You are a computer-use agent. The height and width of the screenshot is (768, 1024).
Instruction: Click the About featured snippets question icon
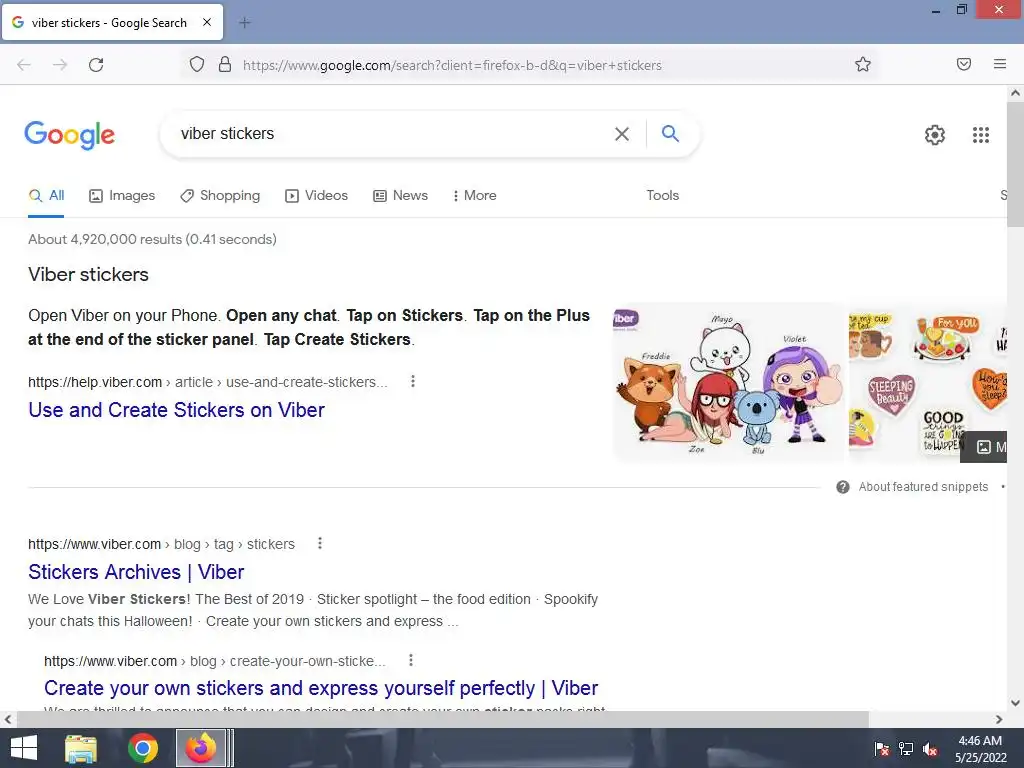click(x=843, y=487)
